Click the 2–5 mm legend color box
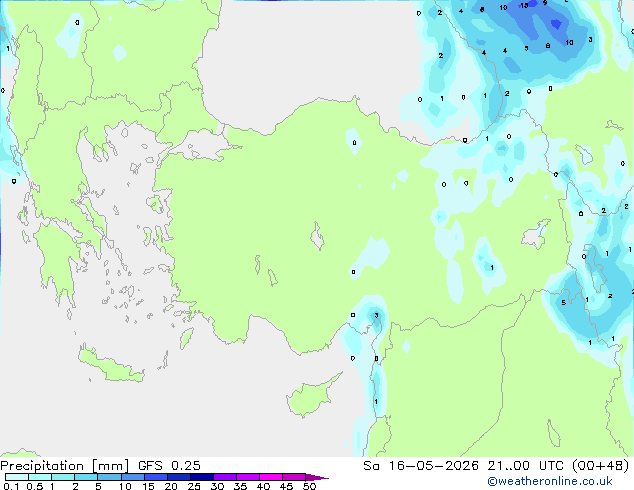Screen dimensions: 634x490 (86, 477)
